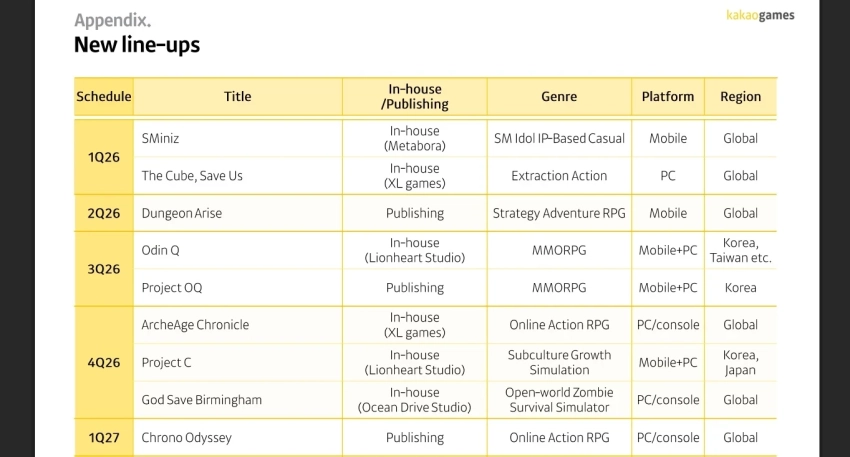This screenshot has width=850, height=457.
Task: Select the Odin Q title cell
Action: 161,250
